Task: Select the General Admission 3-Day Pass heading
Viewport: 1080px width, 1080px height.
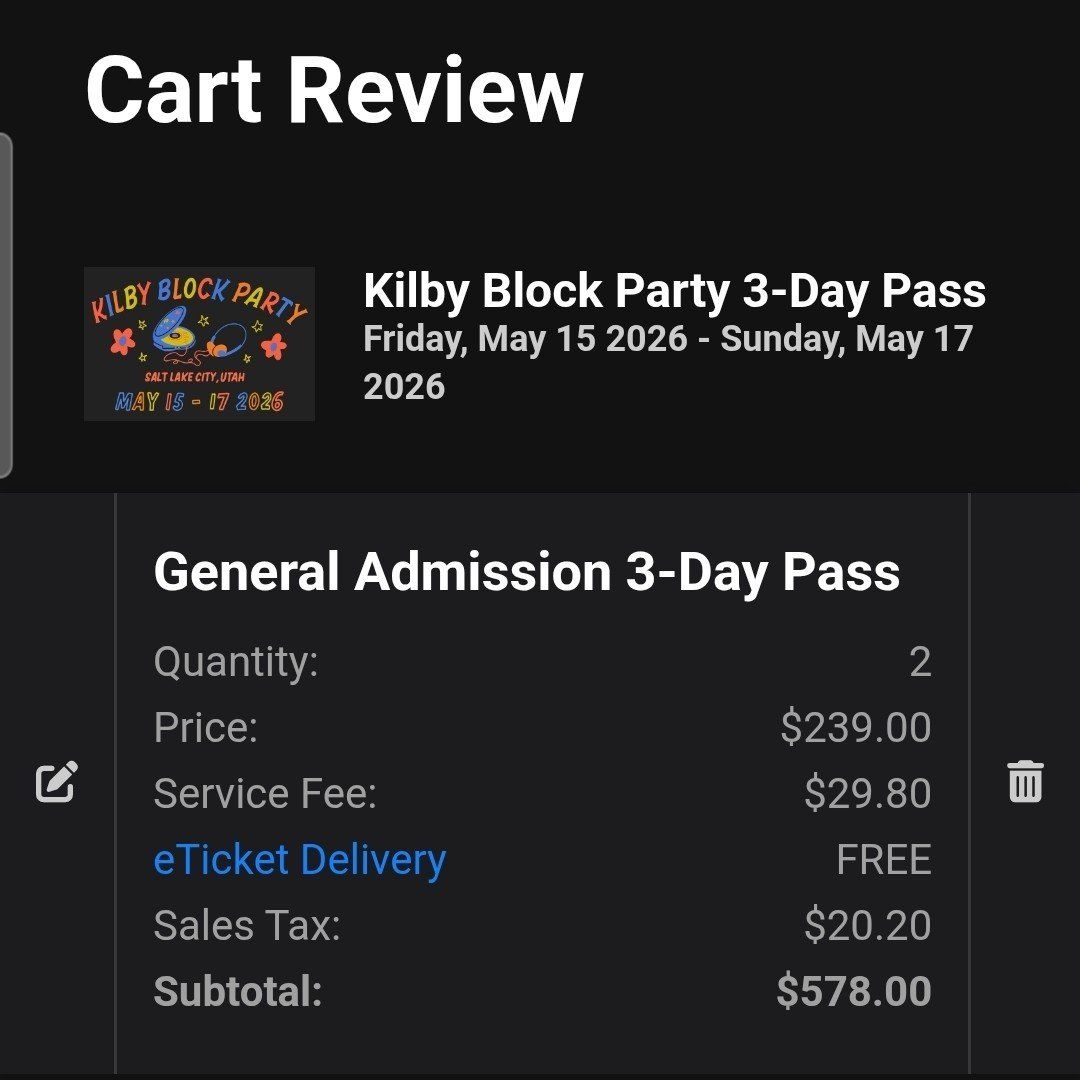Action: click(528, 572)
